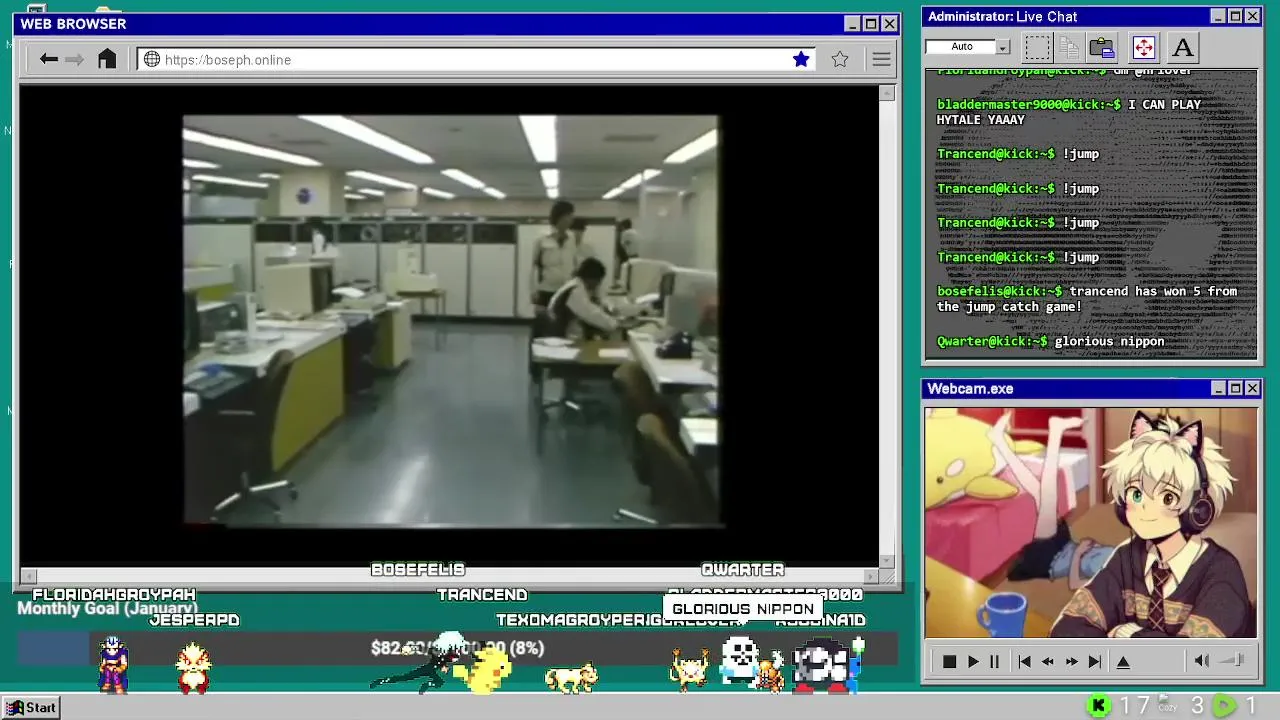Click the dashed selection tool in Live Chat
The image size is (1280, 720).
coord(1038,47)
